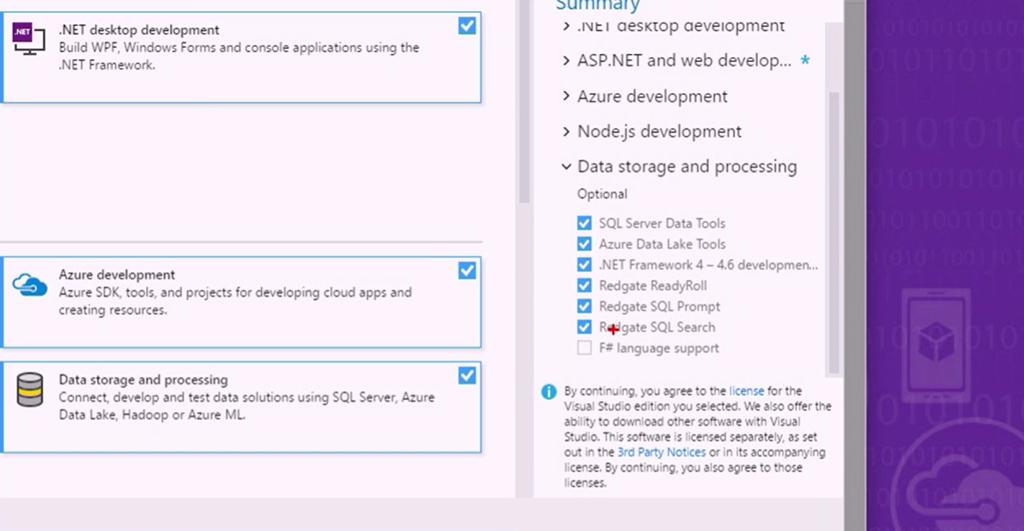Screen dimensions: 1024x531
Task: Open the 3rd Party Notices link
Action: (661, 452)
